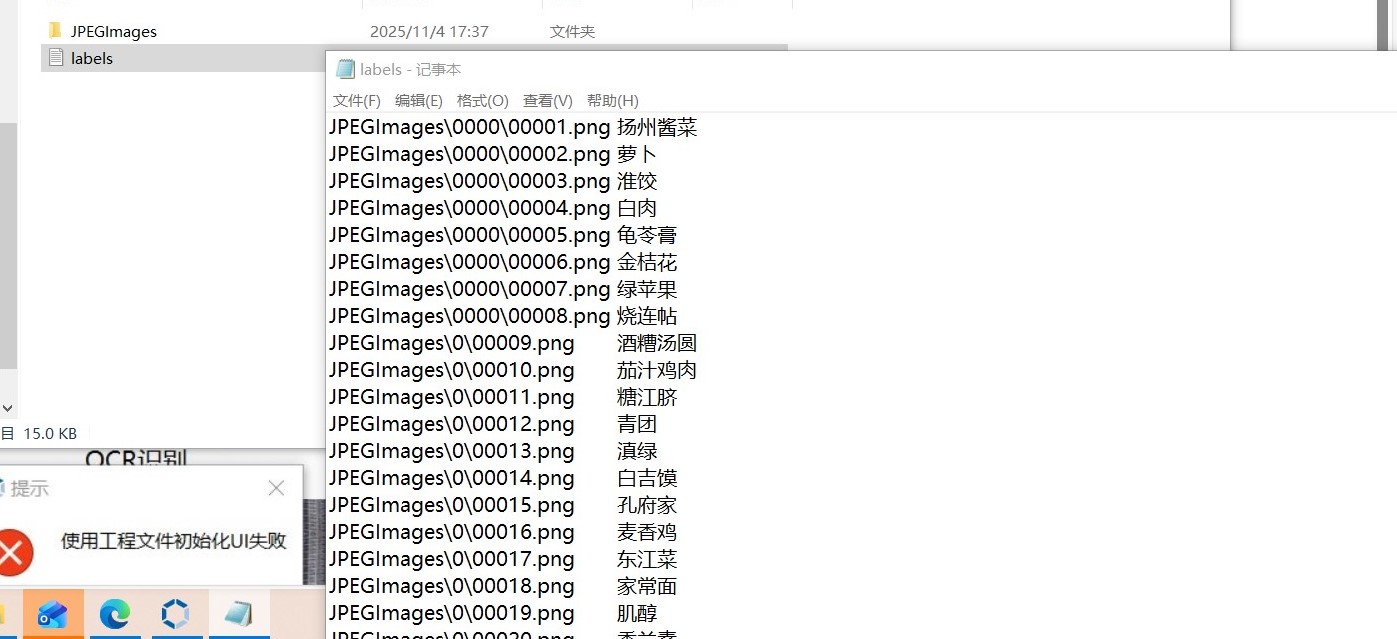Image resolution: width=1397 pixels, height=639 pixels.
Task: Click the 使用工程文件初始化UI失败 message text
Action: click(x=174, y=541)
